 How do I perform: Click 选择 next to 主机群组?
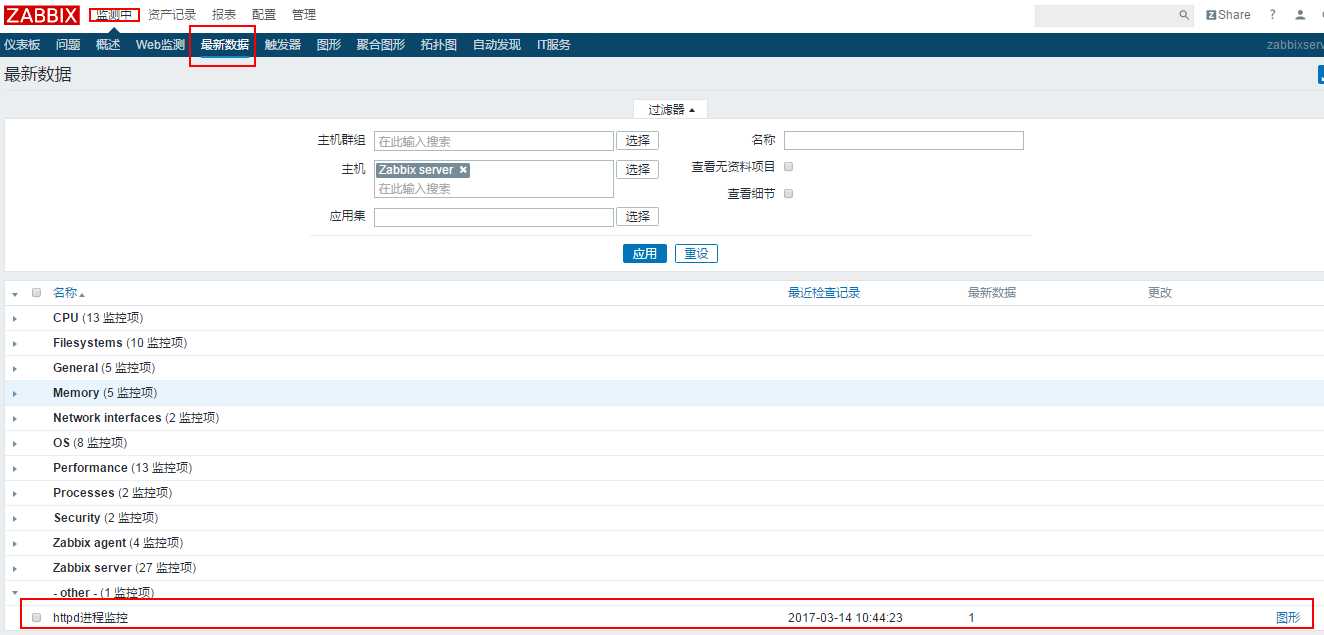[x=638, y=141]
